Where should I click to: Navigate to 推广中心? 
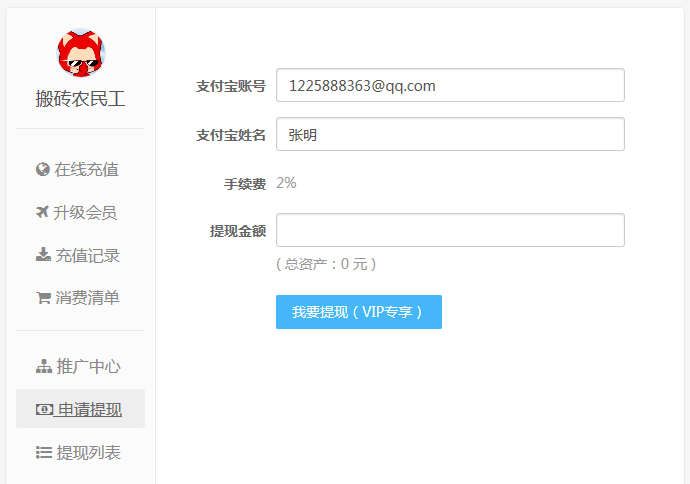(88, 367)
